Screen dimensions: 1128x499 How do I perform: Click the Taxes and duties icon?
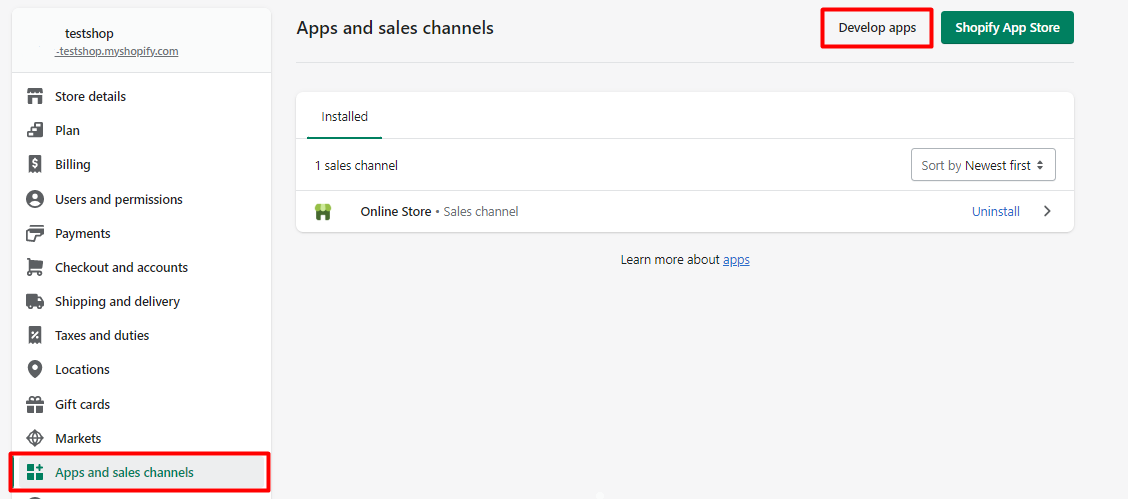[35, 335]
